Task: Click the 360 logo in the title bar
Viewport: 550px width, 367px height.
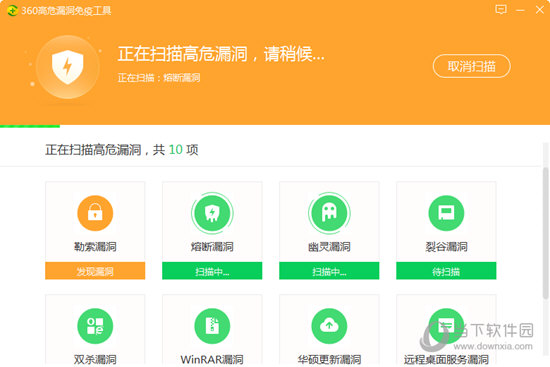Action: (12, 11)
